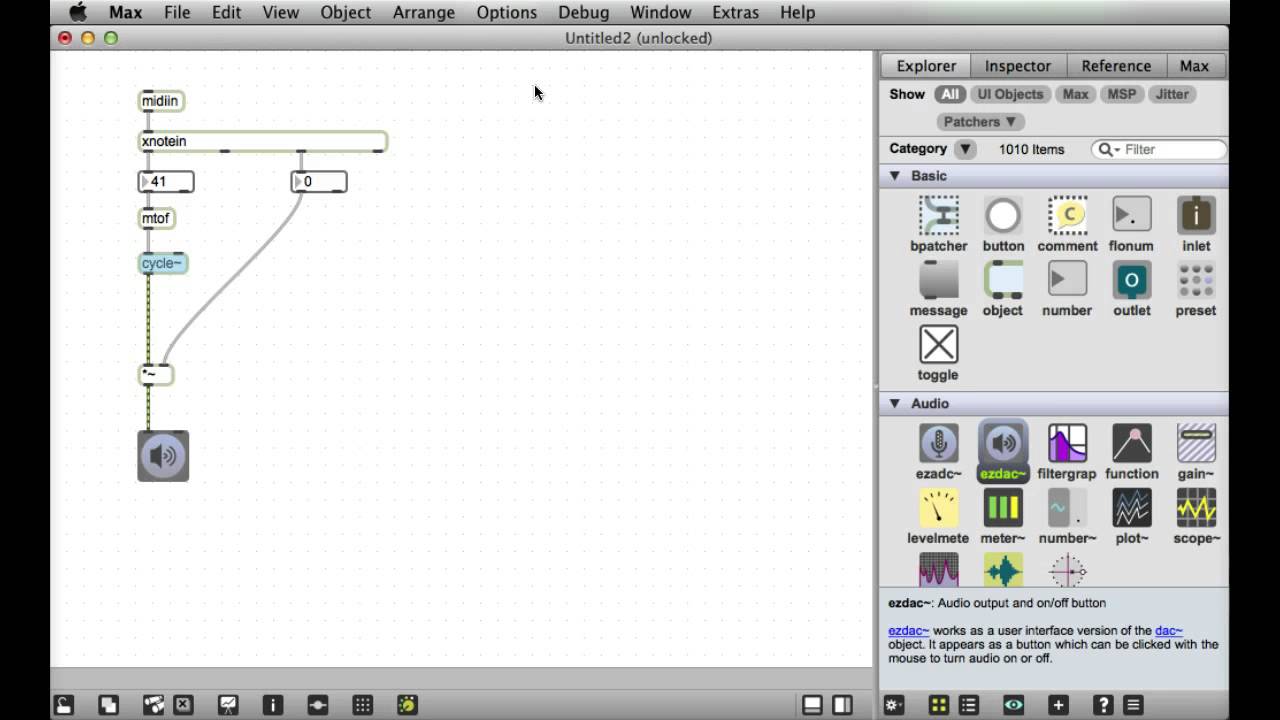Toggle the right sidebar layout icon
This screenshot has height=720, width=1280.
(843, 705)
